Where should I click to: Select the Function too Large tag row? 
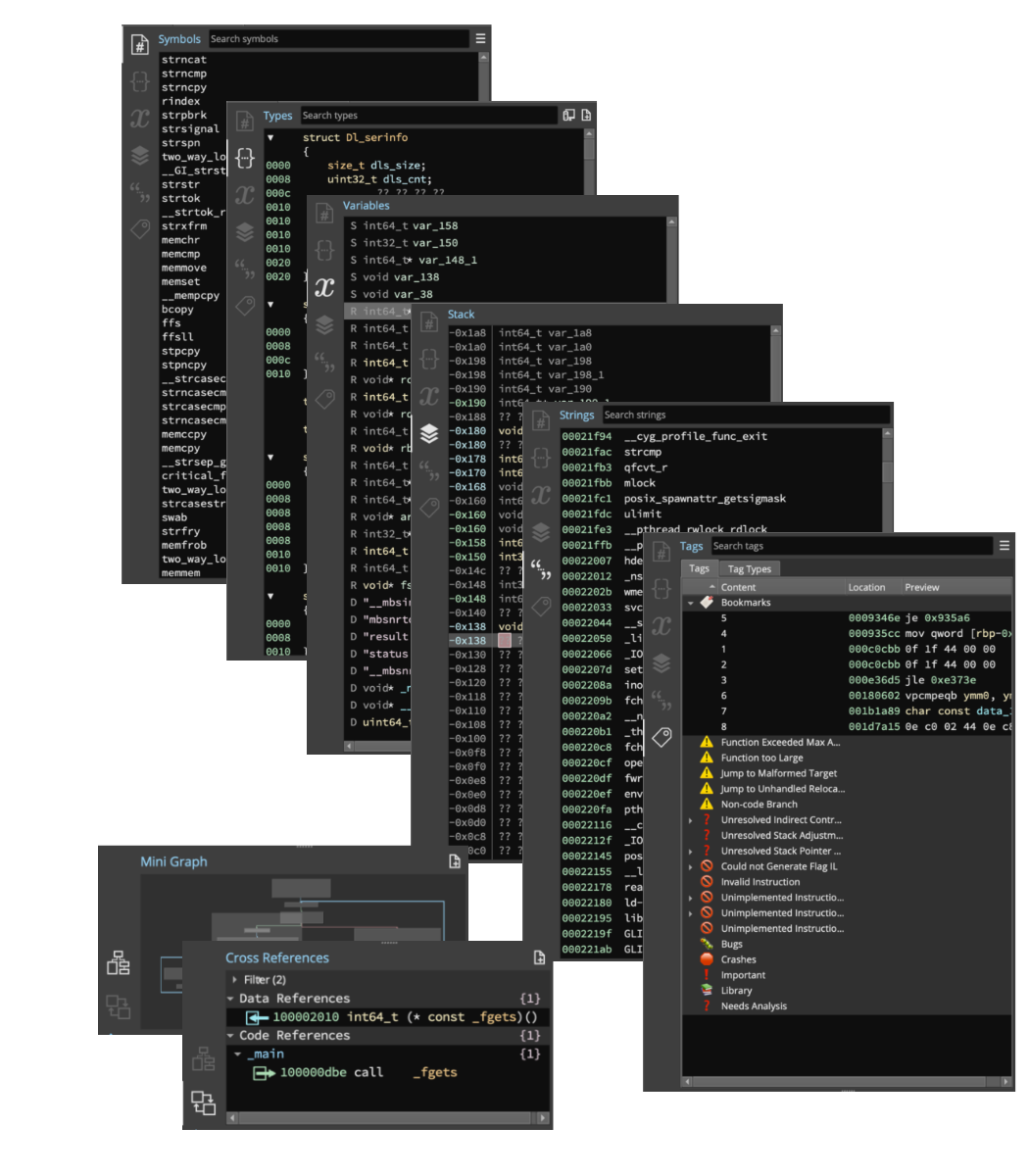coord(761,758)
